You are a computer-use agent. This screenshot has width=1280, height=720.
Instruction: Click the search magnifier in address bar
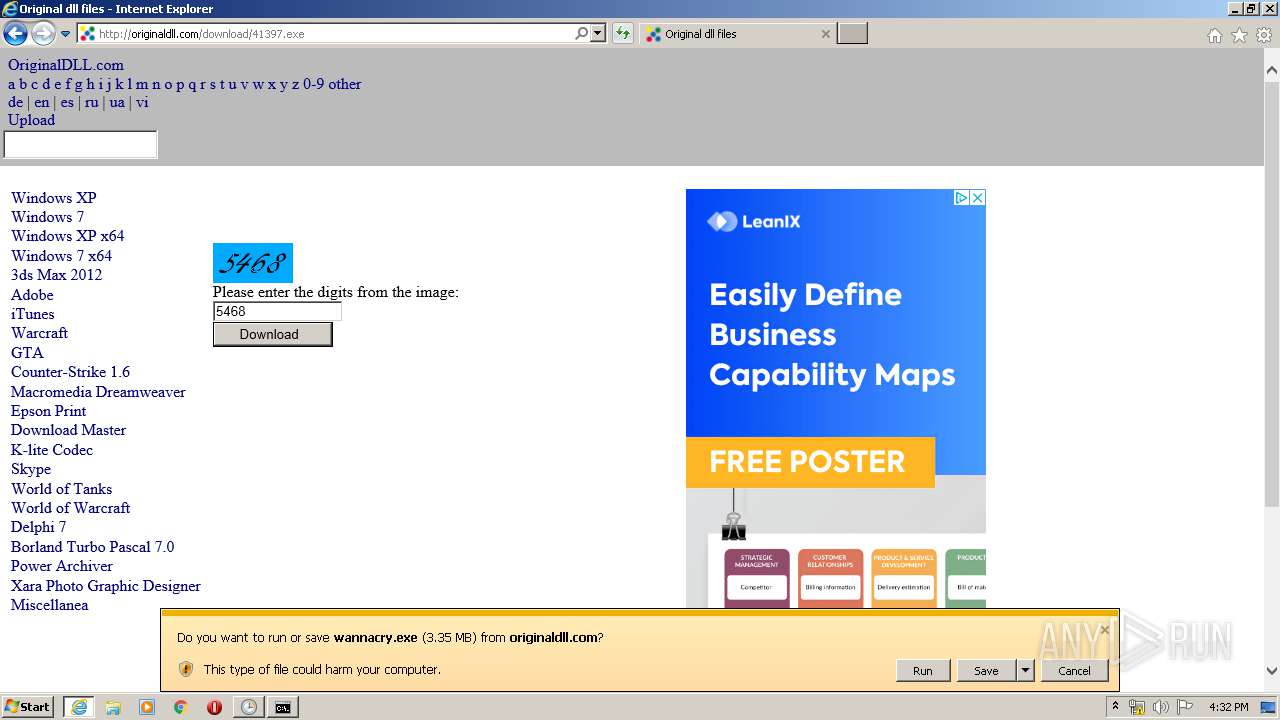pyautogui.click(x=581, y=33)
